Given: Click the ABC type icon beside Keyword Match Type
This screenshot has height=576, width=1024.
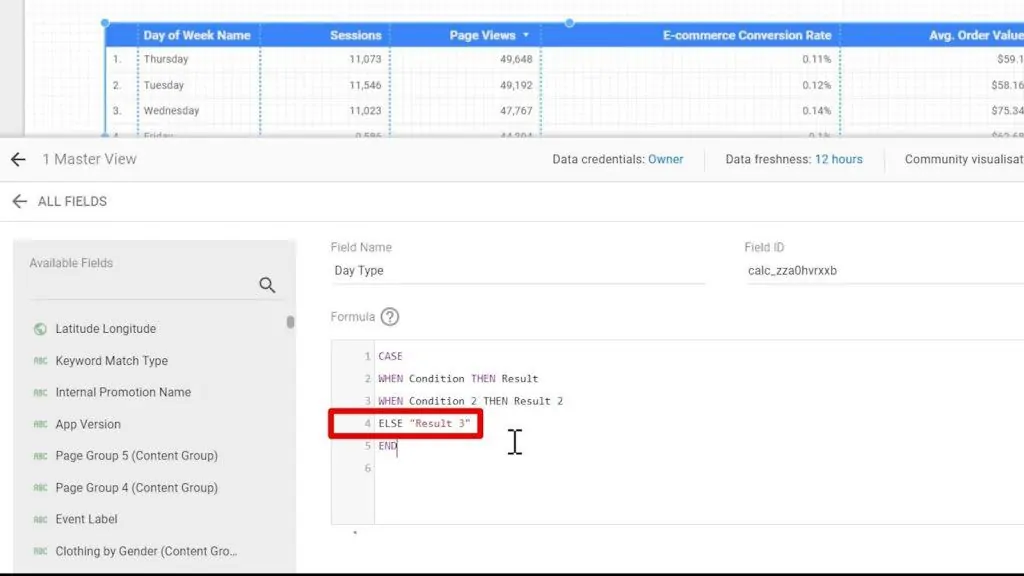Looking at the screenshot, I should click(x=40, y=361).
